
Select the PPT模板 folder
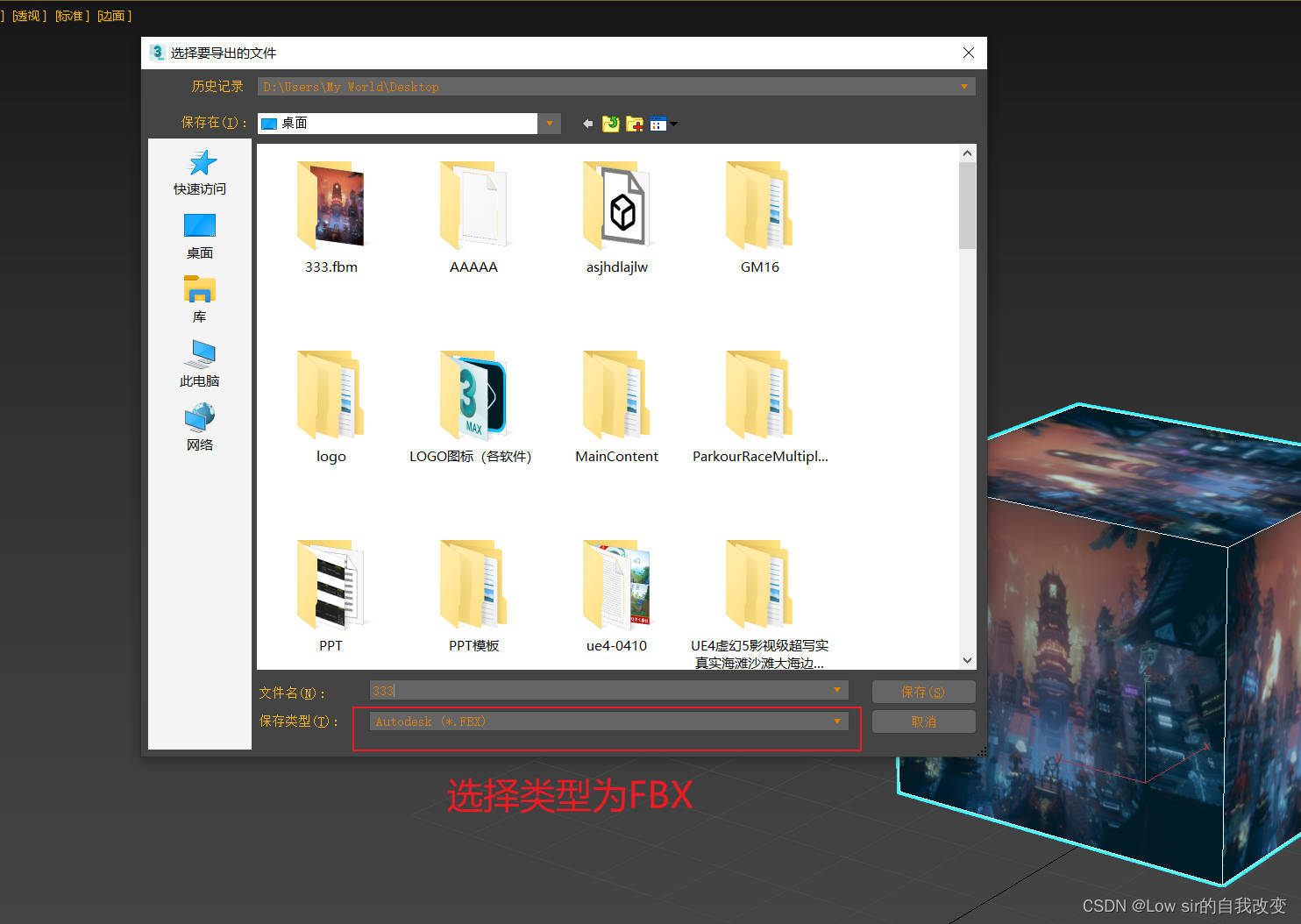click(473, 596)
